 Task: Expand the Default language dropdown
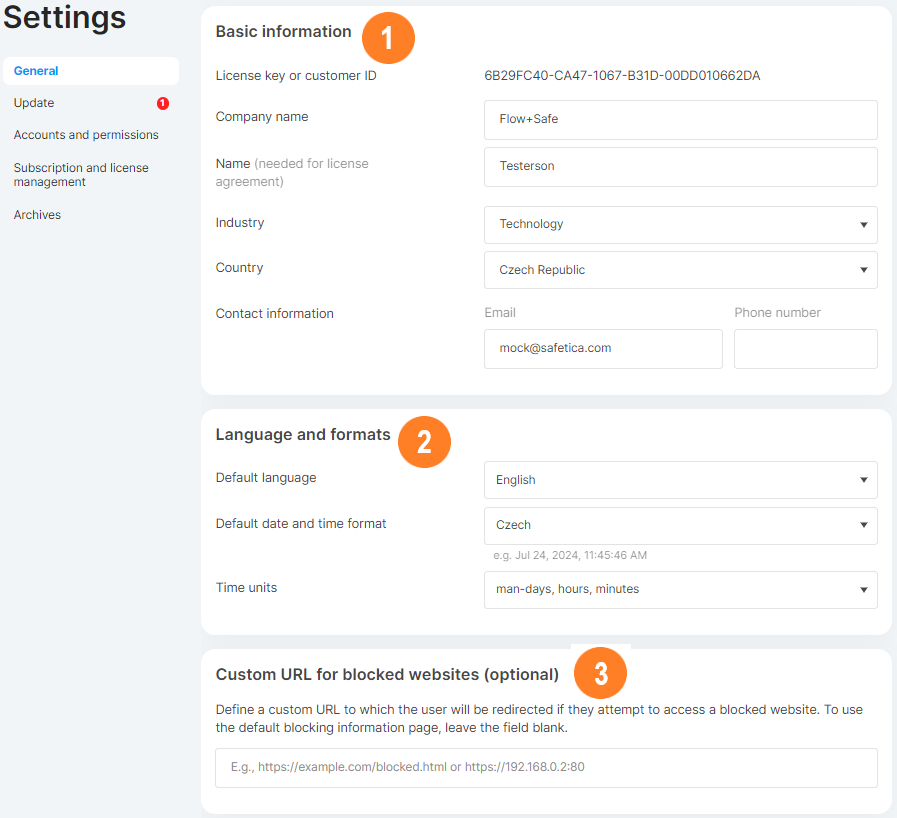(x=680, y=480)
